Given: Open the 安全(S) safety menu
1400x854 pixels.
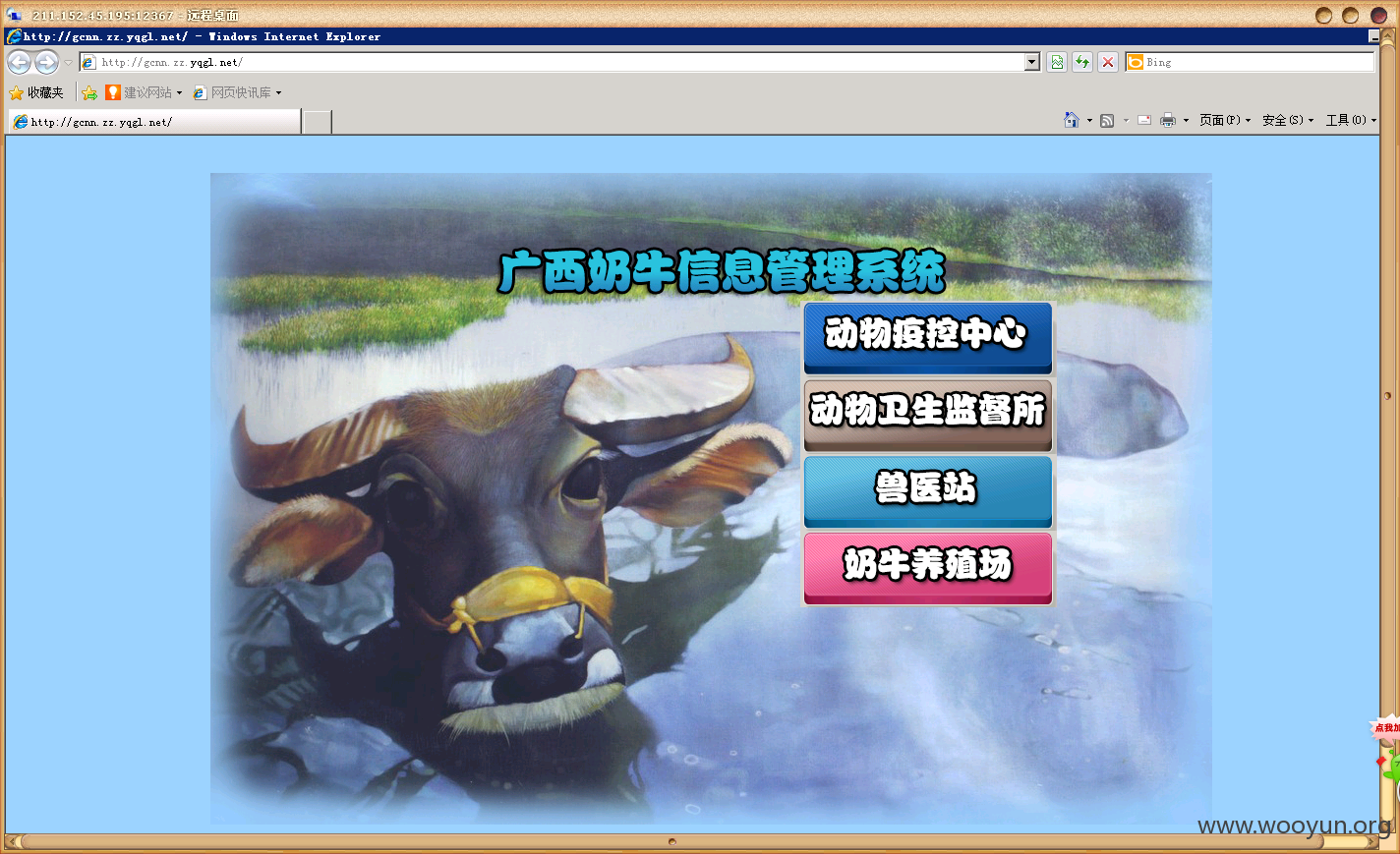Looking at the screenshot, I should [x=1288, y=120].
